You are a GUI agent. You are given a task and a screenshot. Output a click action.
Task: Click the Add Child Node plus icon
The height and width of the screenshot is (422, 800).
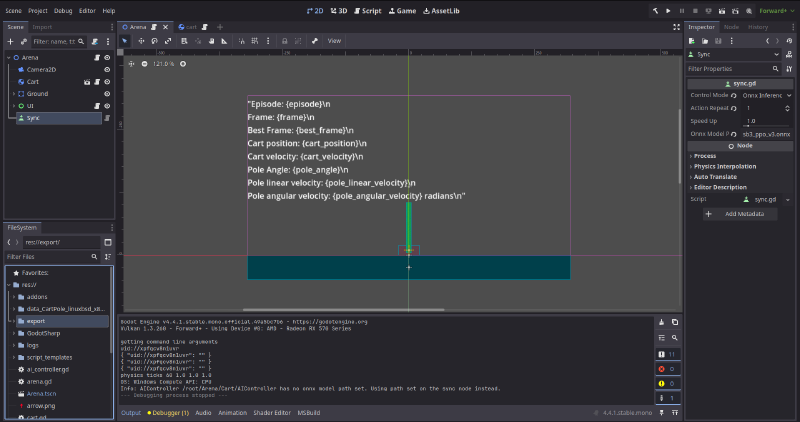tap(10, 41)
